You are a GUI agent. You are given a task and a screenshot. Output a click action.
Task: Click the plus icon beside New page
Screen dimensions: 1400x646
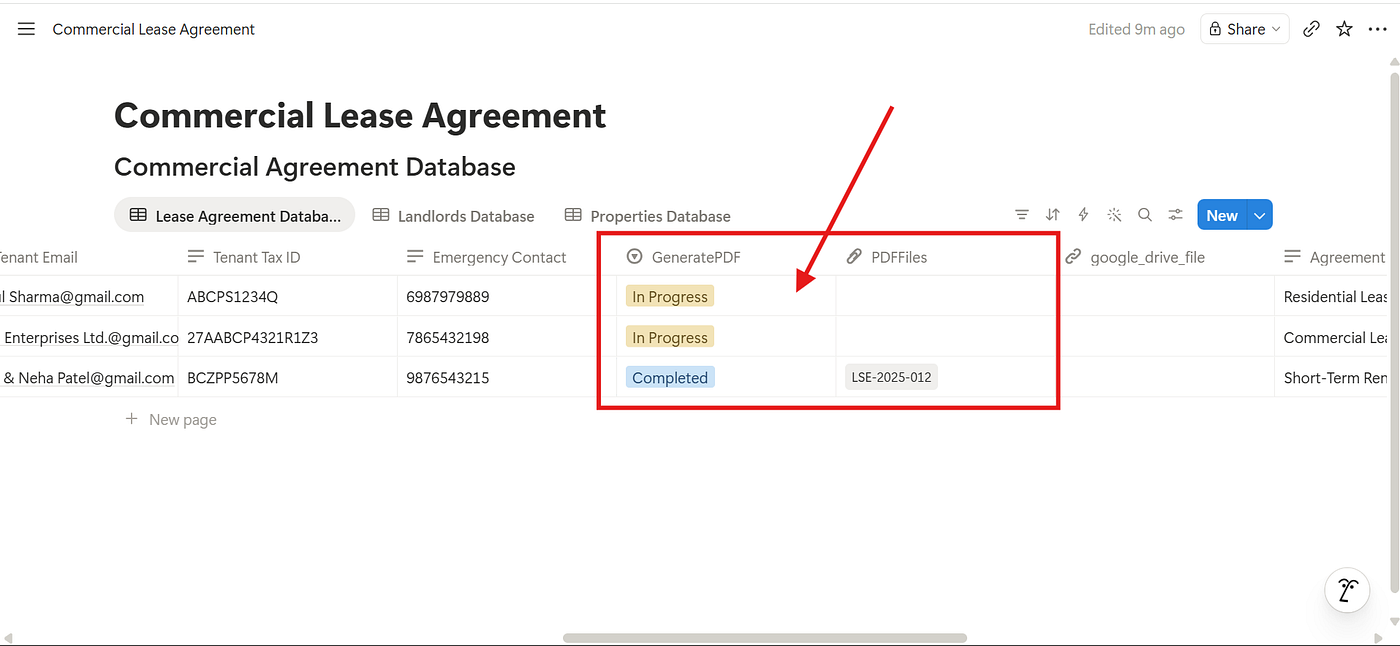[x=131, y=419]
